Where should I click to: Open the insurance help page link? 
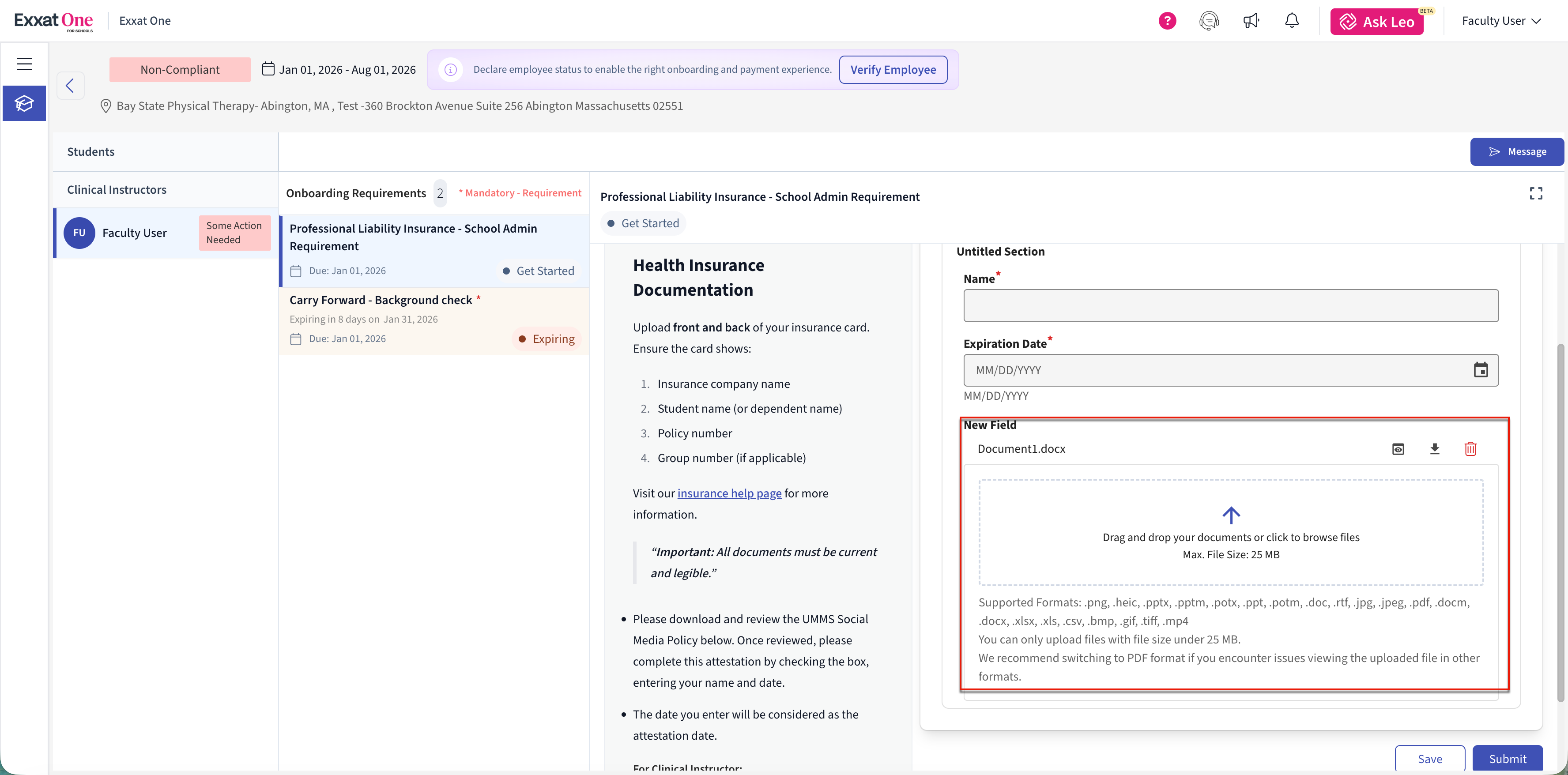click(x=729, y=494)
